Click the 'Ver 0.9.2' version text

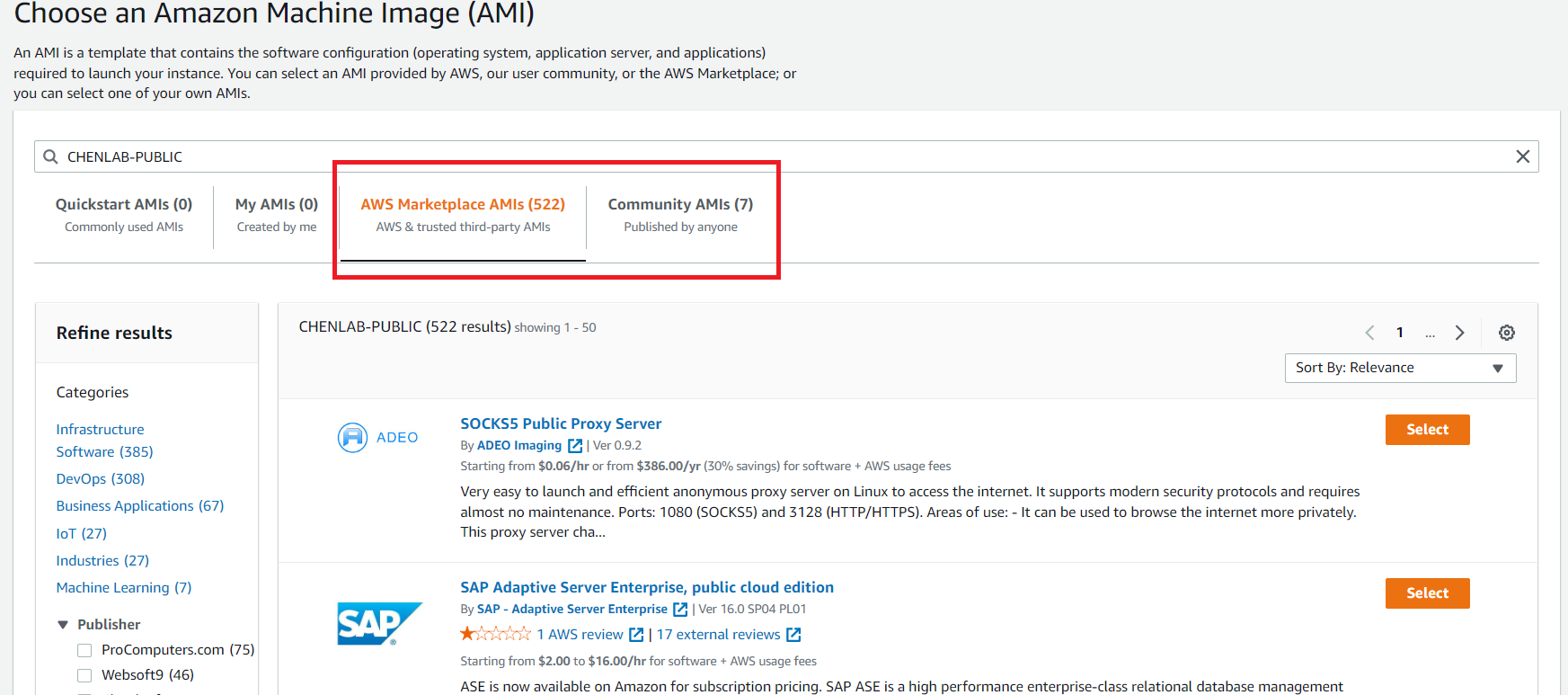[617, 445]
